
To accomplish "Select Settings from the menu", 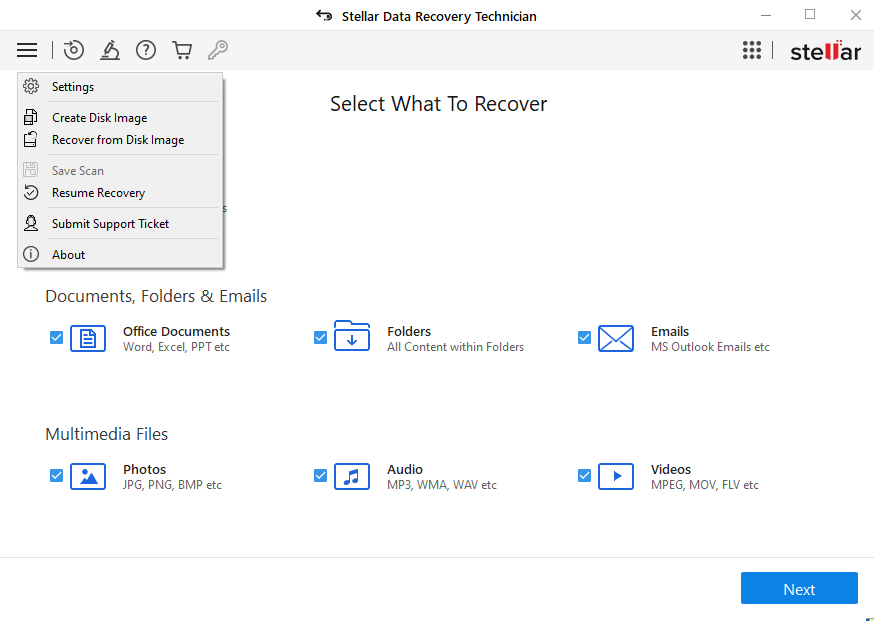I will click(73, 87).
